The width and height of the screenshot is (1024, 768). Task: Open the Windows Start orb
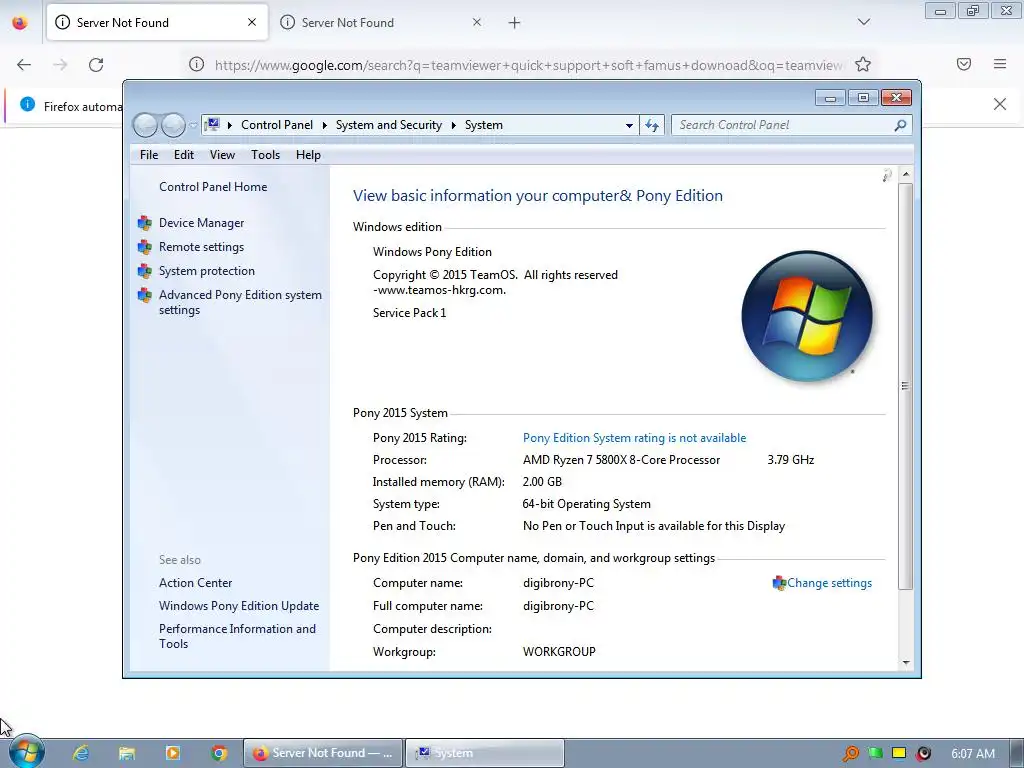[26, 752]
